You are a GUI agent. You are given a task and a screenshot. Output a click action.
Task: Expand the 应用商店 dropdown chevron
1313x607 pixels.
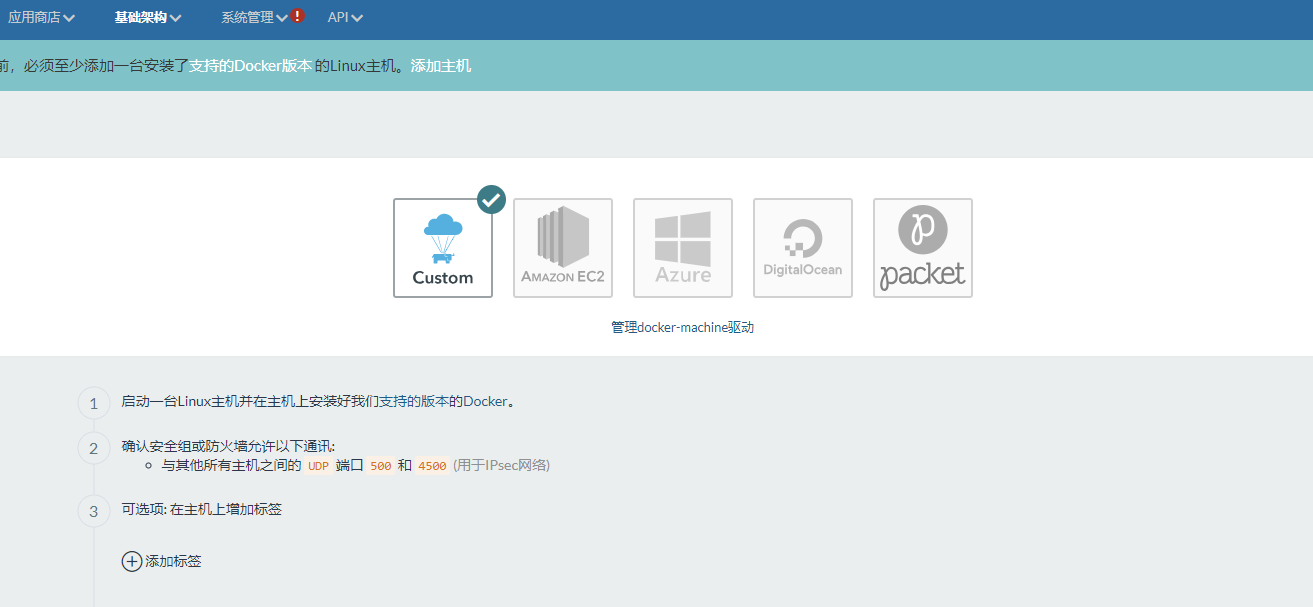coord(69,18)
